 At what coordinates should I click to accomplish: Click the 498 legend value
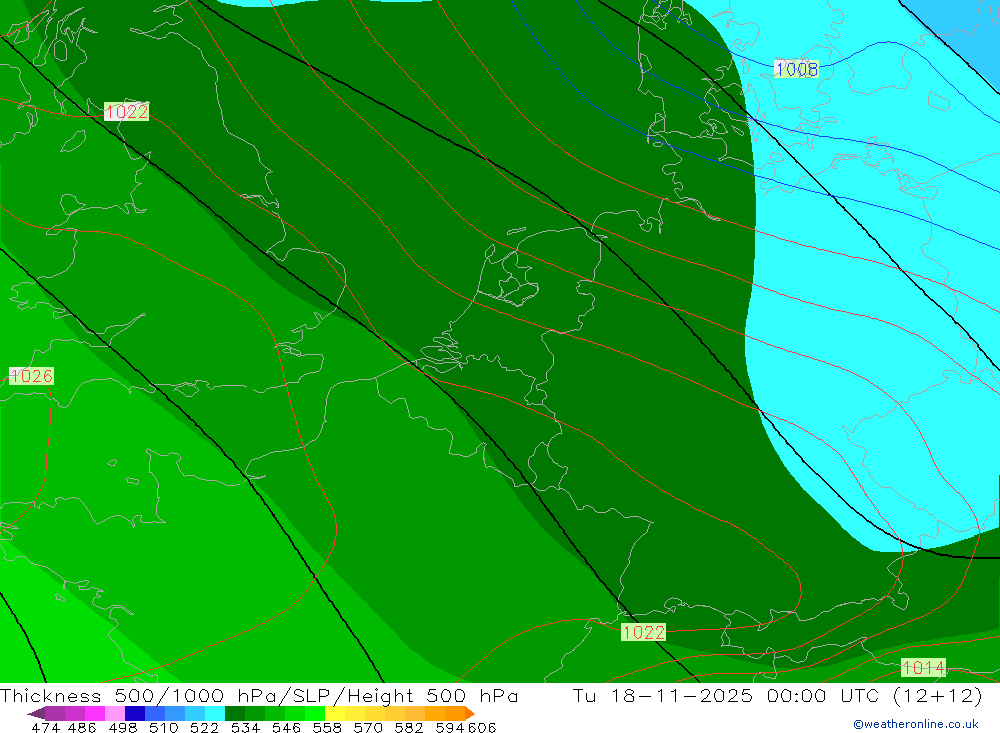122,727
